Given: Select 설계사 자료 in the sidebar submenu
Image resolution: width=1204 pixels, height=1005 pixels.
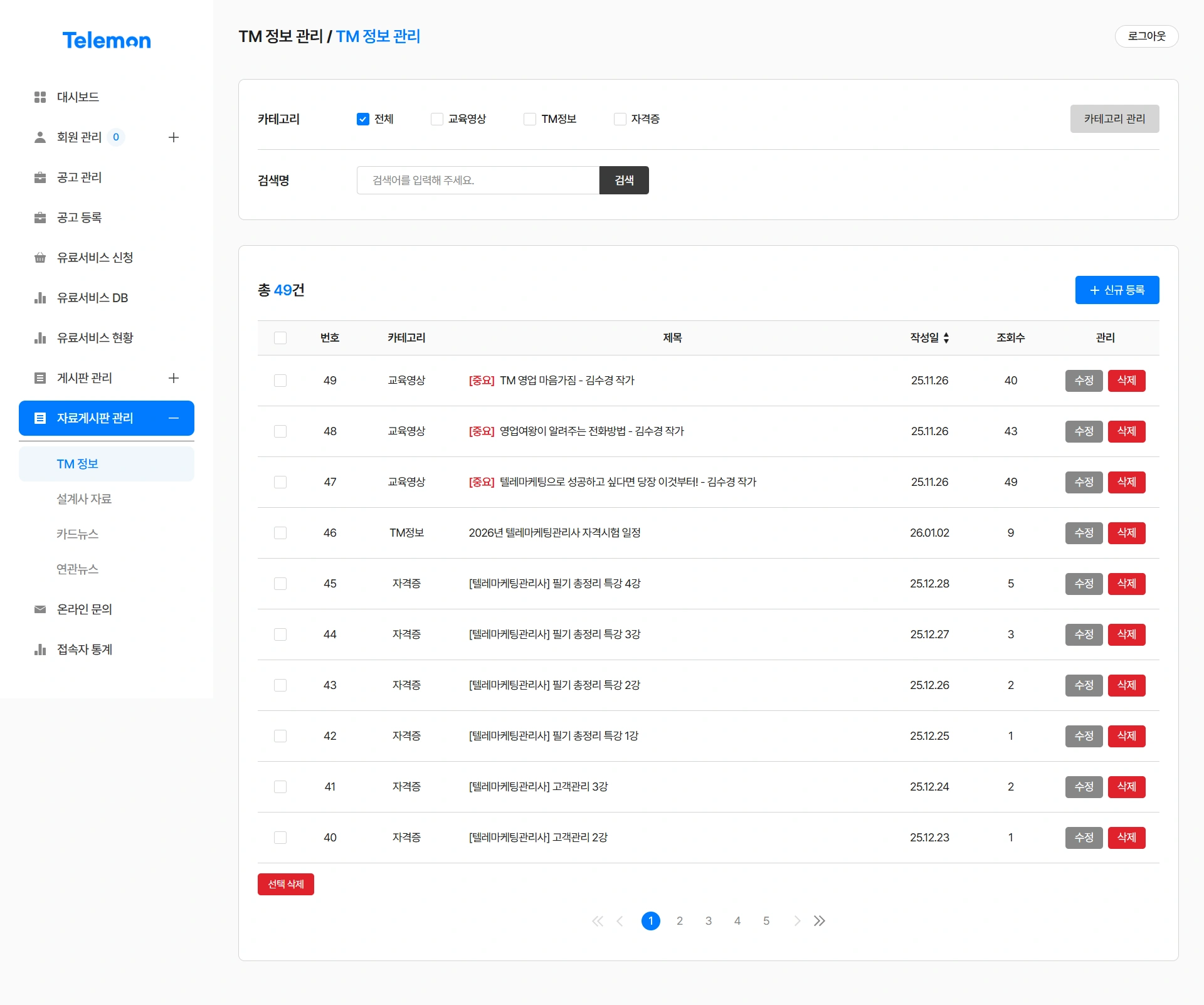Looking at the screenshot, I should [x=84, y=499].
